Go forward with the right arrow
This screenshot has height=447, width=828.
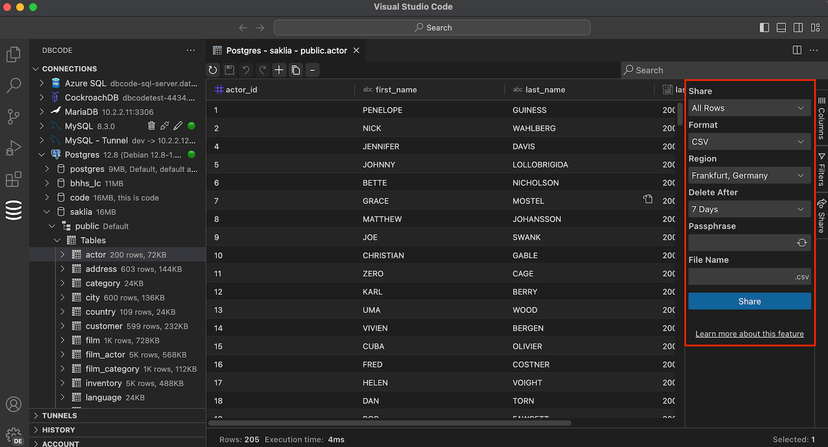tap(260, 27)
